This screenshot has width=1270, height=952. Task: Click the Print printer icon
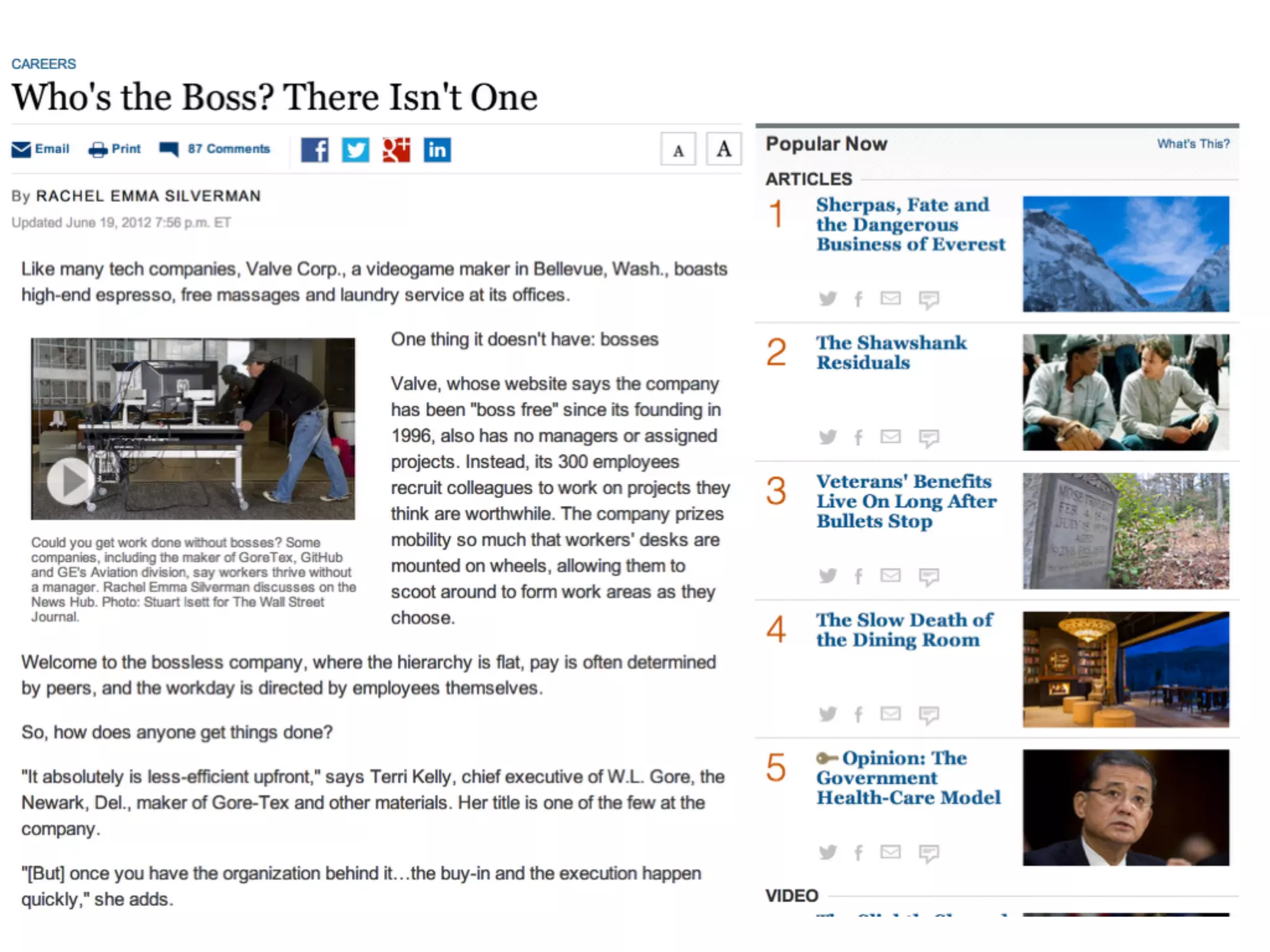click(98, 149)
